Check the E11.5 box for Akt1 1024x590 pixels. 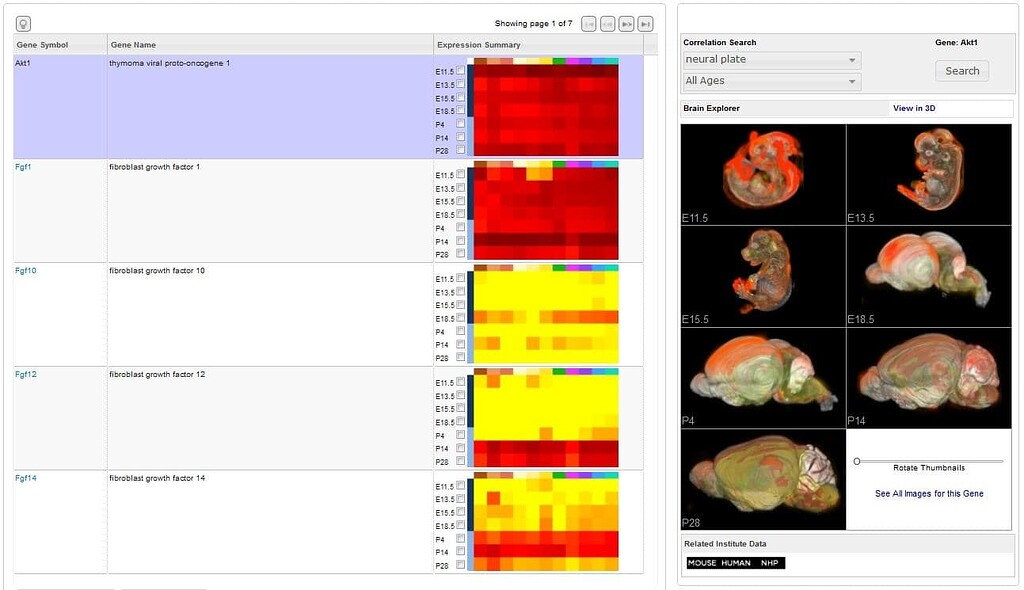(x=460, y=71)
